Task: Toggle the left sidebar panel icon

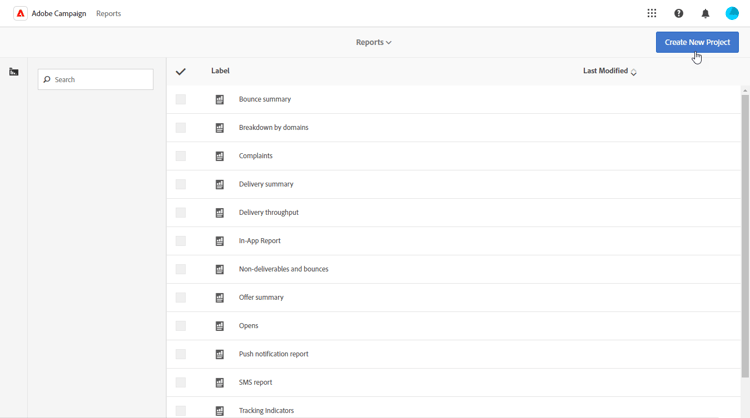Action: tap(14, 72)
